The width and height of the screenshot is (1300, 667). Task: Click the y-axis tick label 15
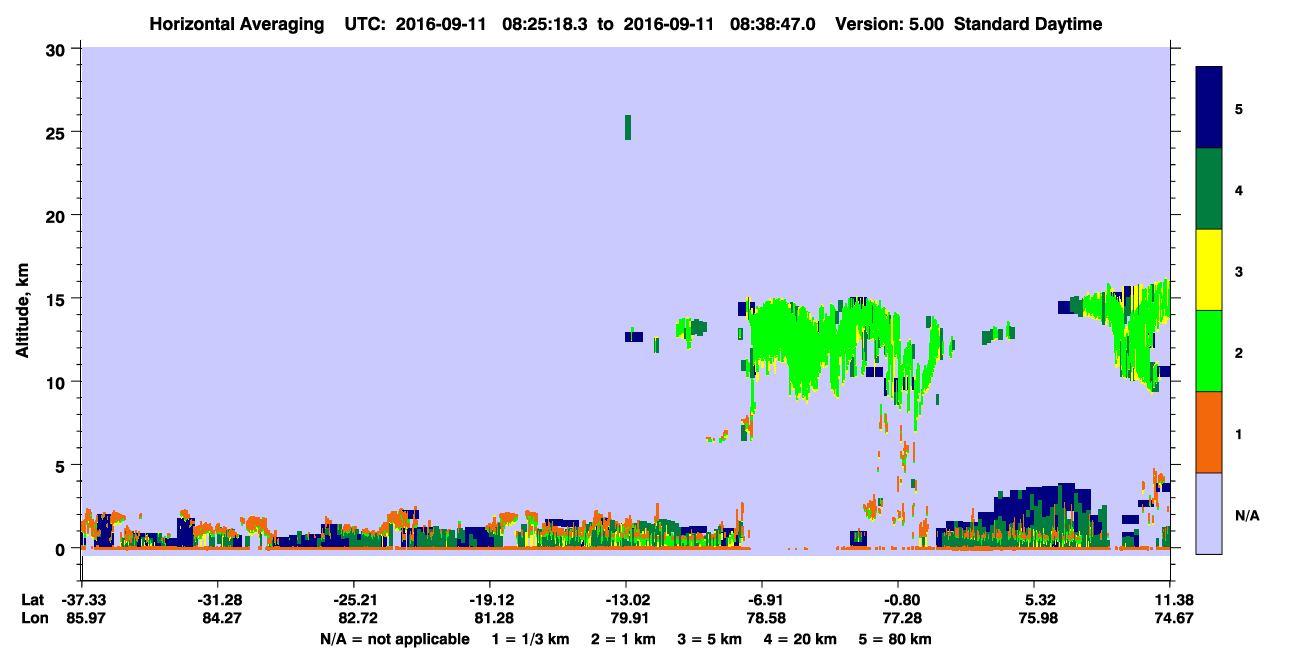point(58,299)
